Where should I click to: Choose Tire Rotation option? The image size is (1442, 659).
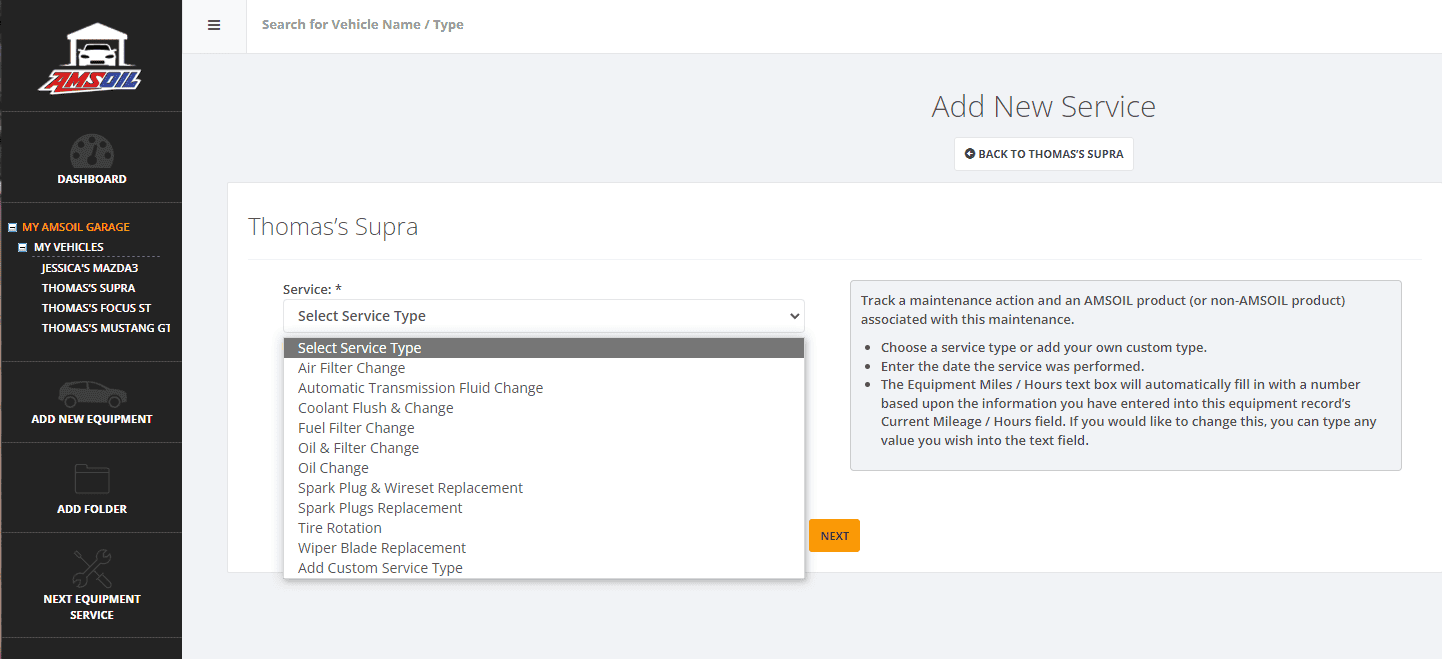544,528
